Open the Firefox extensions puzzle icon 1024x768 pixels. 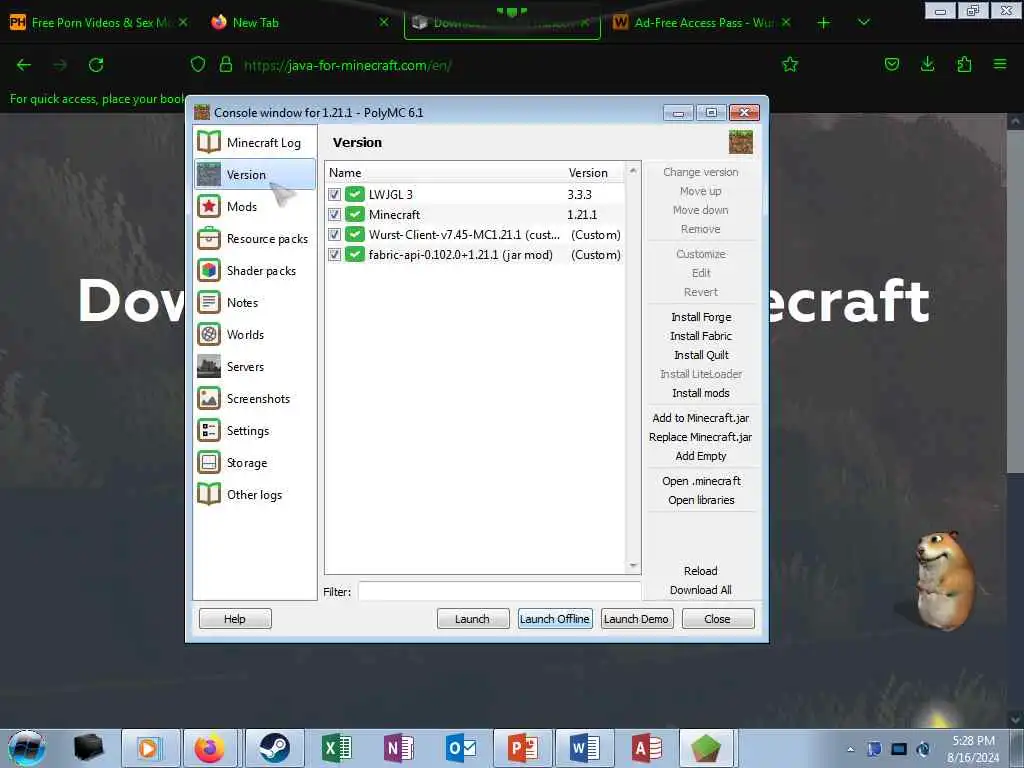964,64
